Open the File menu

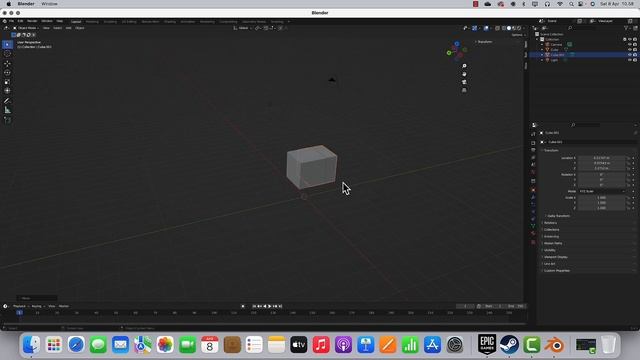coord(11,21)
